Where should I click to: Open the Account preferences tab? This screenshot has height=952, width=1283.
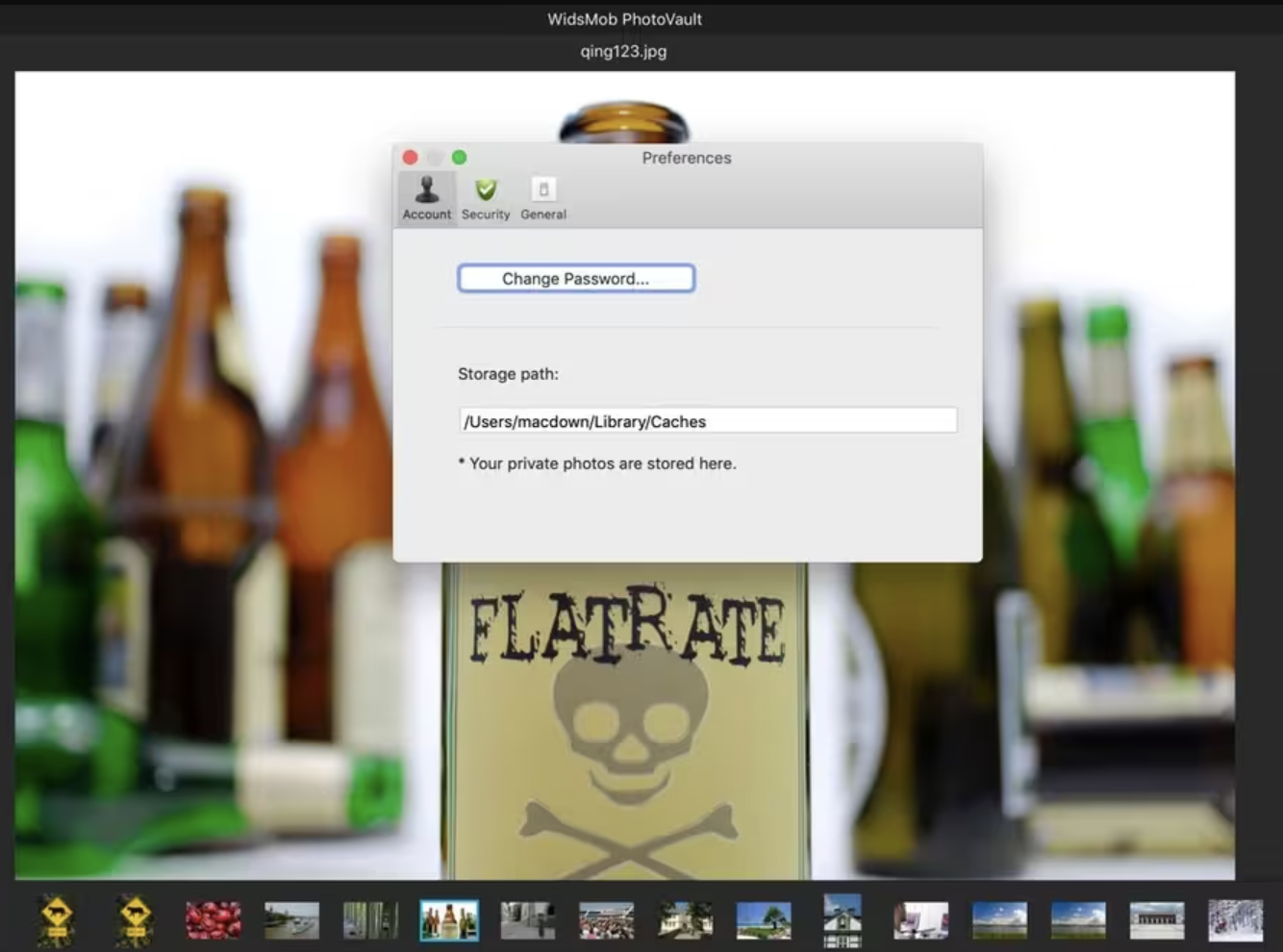(x=426, y=198)
